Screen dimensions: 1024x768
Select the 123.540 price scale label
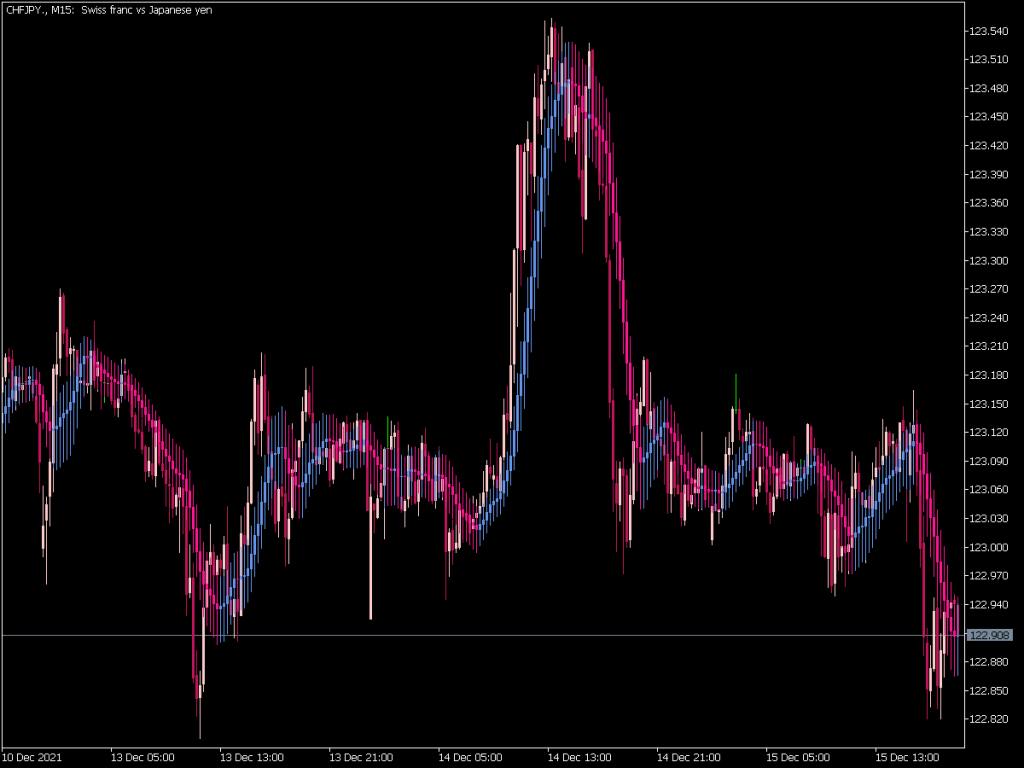coord(991,31)
